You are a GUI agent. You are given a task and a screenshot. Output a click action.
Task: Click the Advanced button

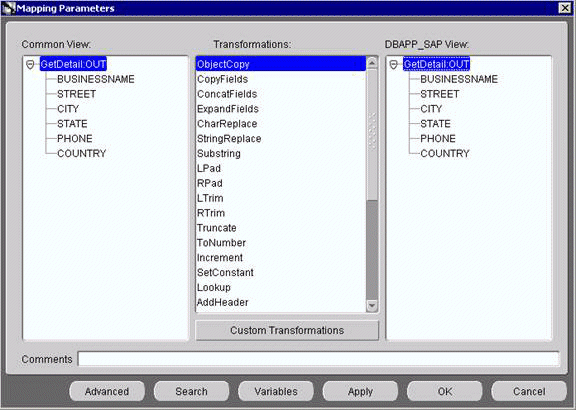pyautogui.click(x=107, y=391)
